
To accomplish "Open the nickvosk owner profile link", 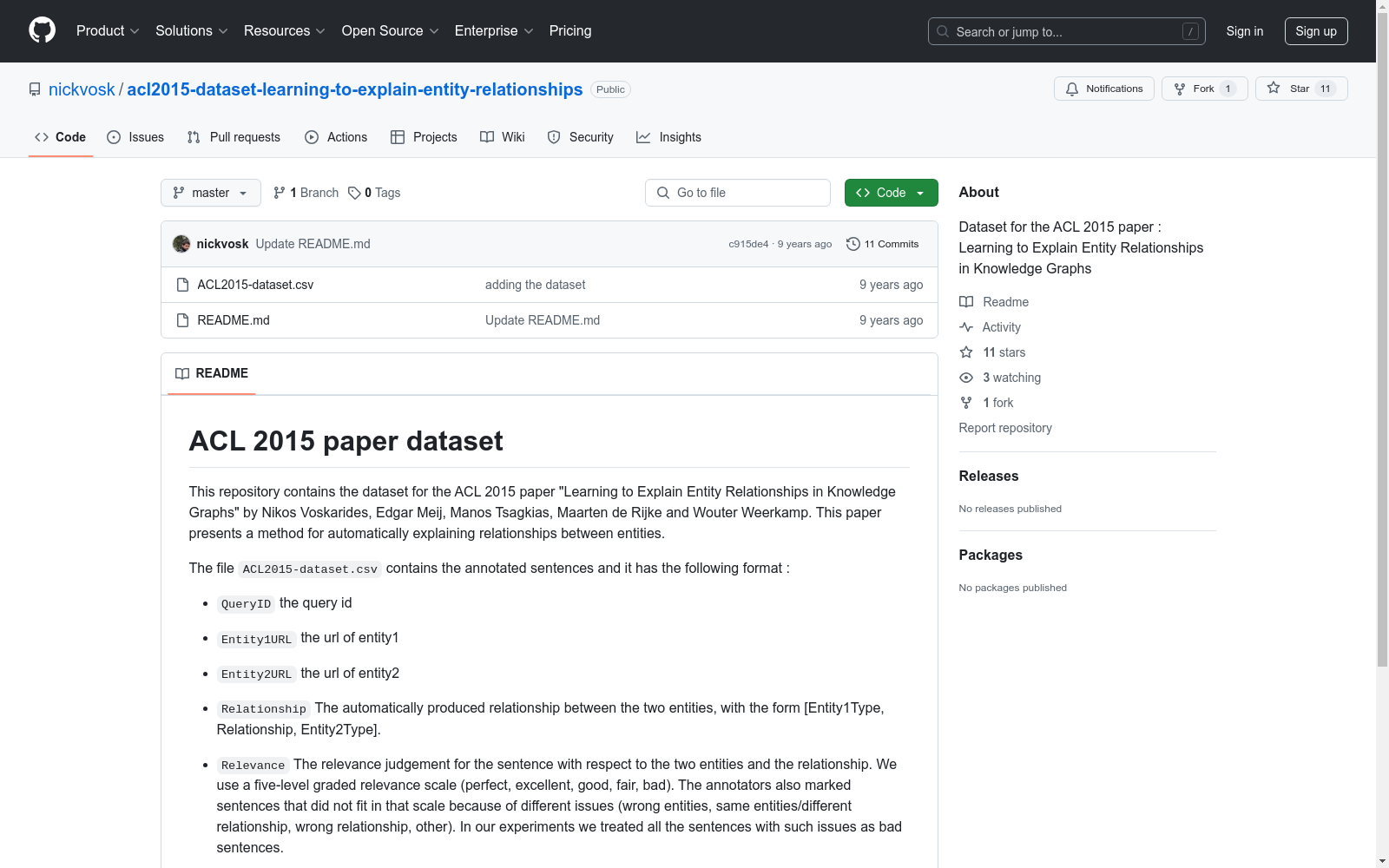I will pos(82,89).
